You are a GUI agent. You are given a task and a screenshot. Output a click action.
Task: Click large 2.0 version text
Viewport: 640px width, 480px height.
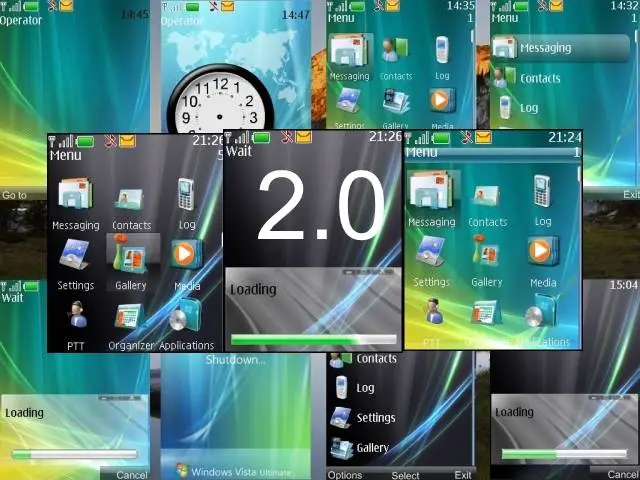(x=322, y=205)
